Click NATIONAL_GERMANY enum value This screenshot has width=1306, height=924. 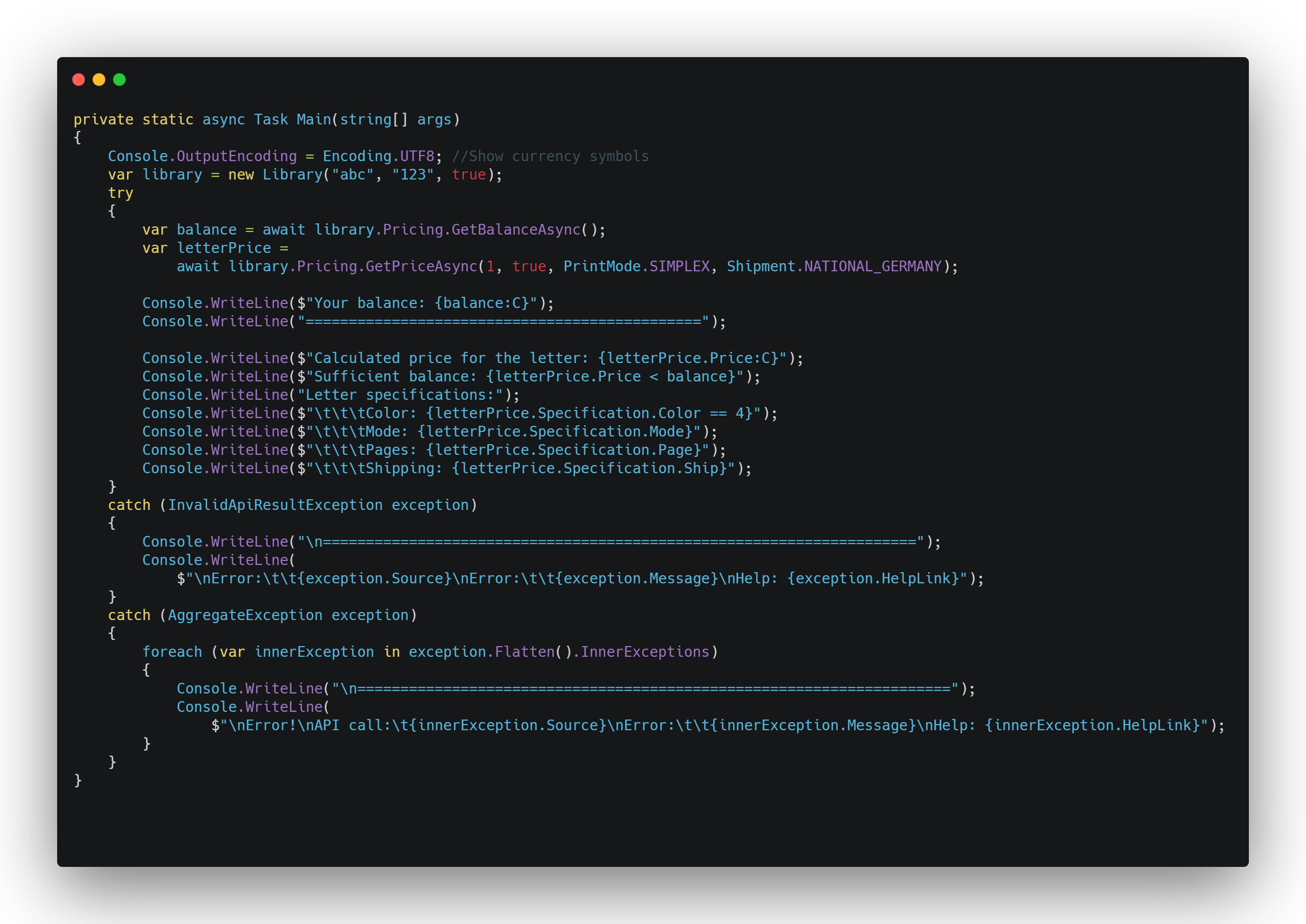coord(872,266)
